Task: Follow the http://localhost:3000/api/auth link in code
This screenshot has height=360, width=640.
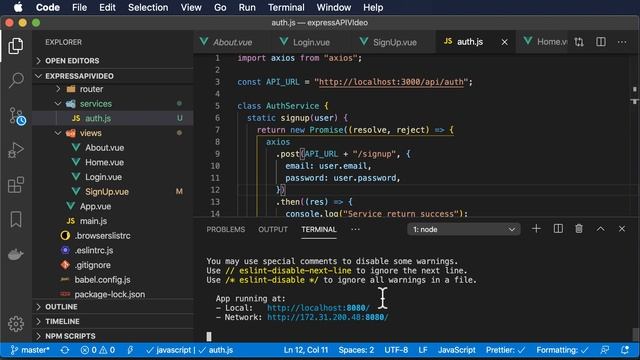Action: pos(391,82)
